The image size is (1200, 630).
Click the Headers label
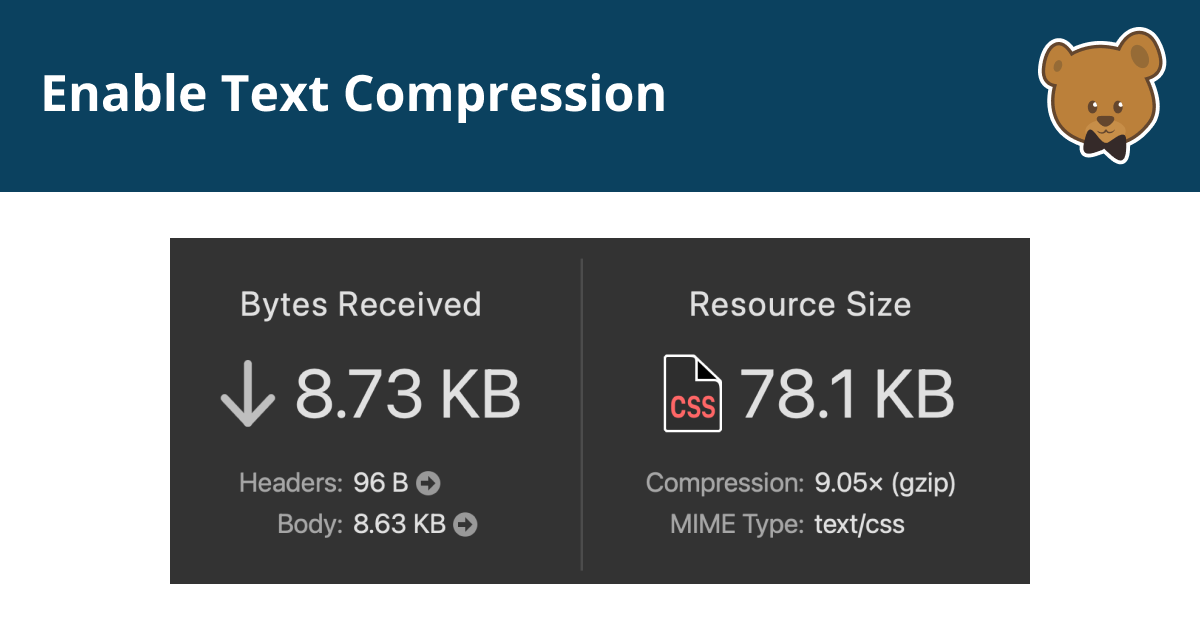(292, 484)
